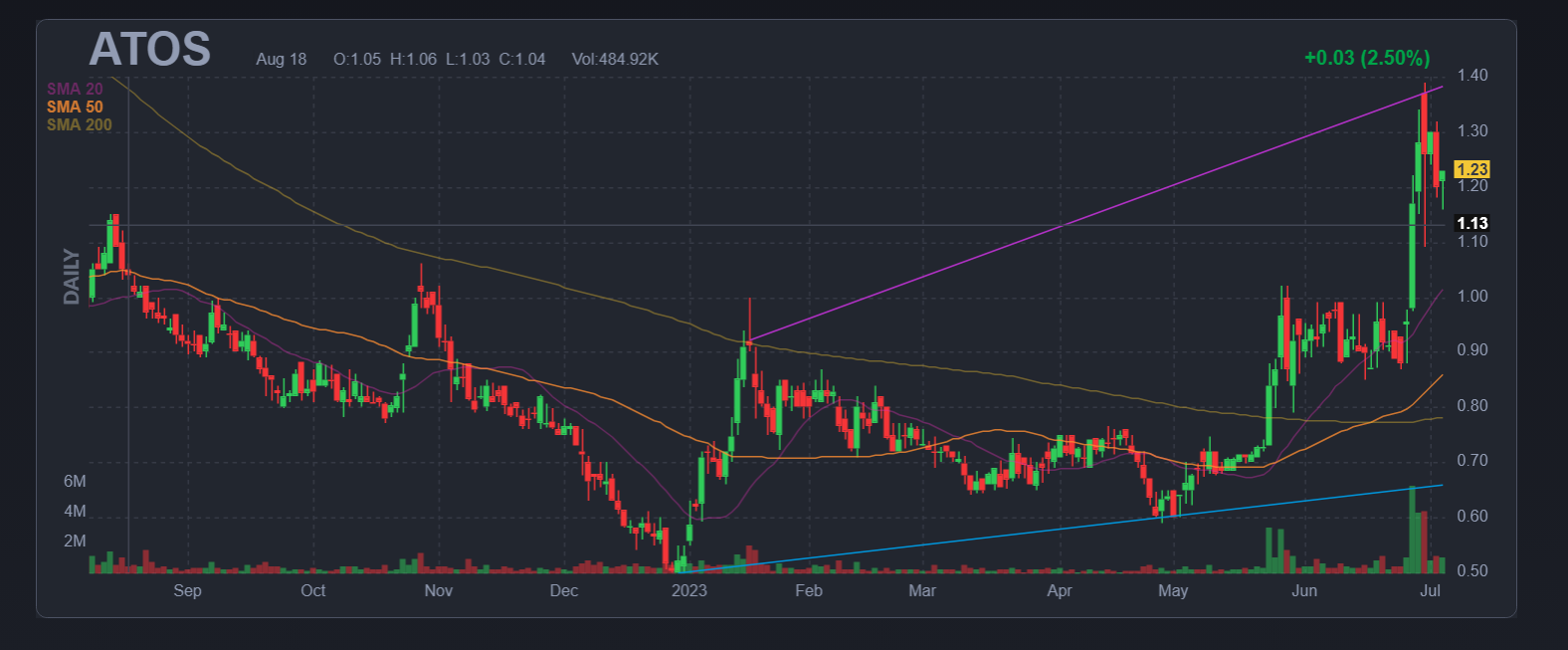
Task: Click the DAILY timeframe label
Action: coord(72,277)
